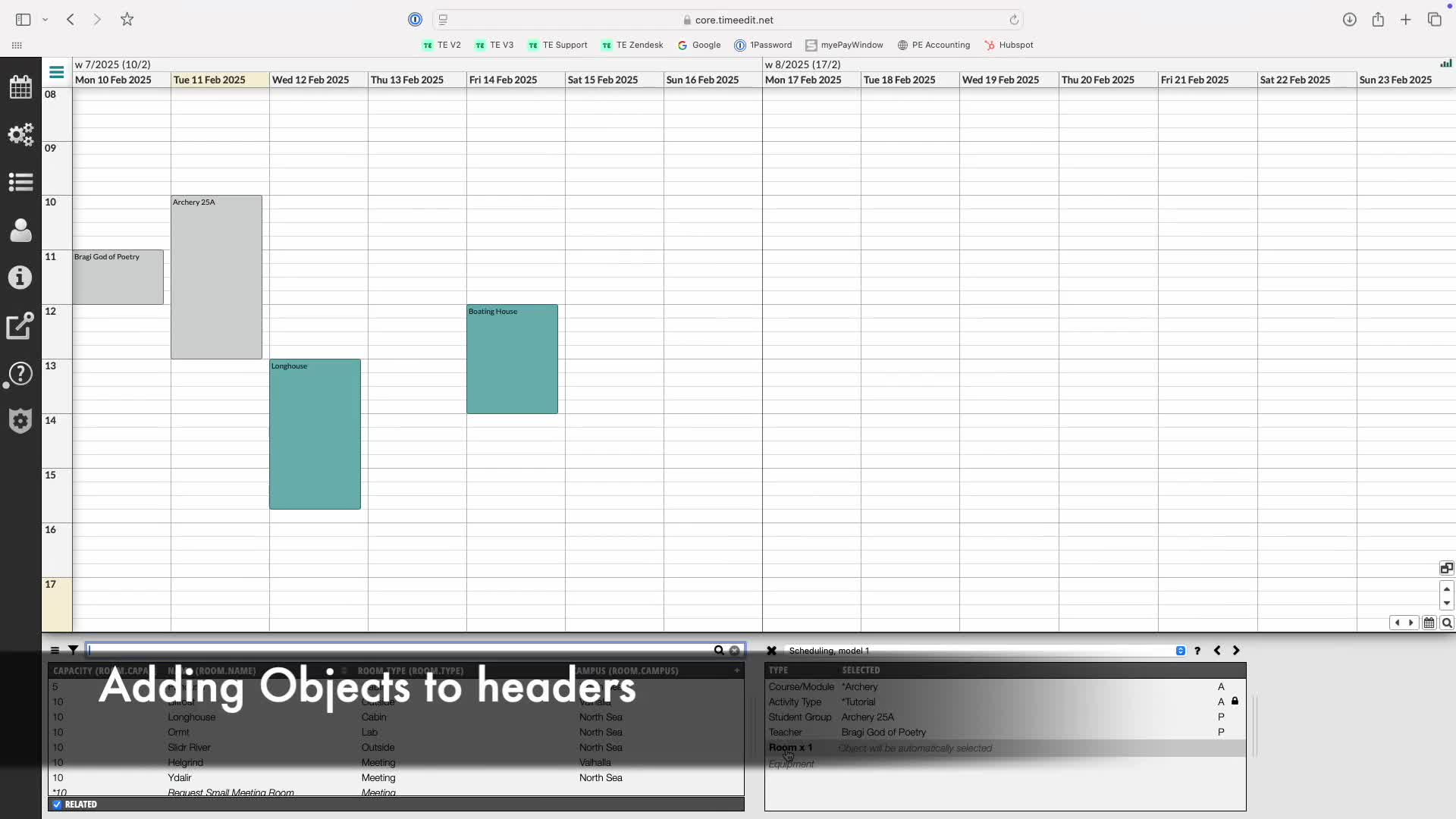Click the overlapping windows toggle icon
This screenshot has width=1456, height=819.
(1446, 569)
